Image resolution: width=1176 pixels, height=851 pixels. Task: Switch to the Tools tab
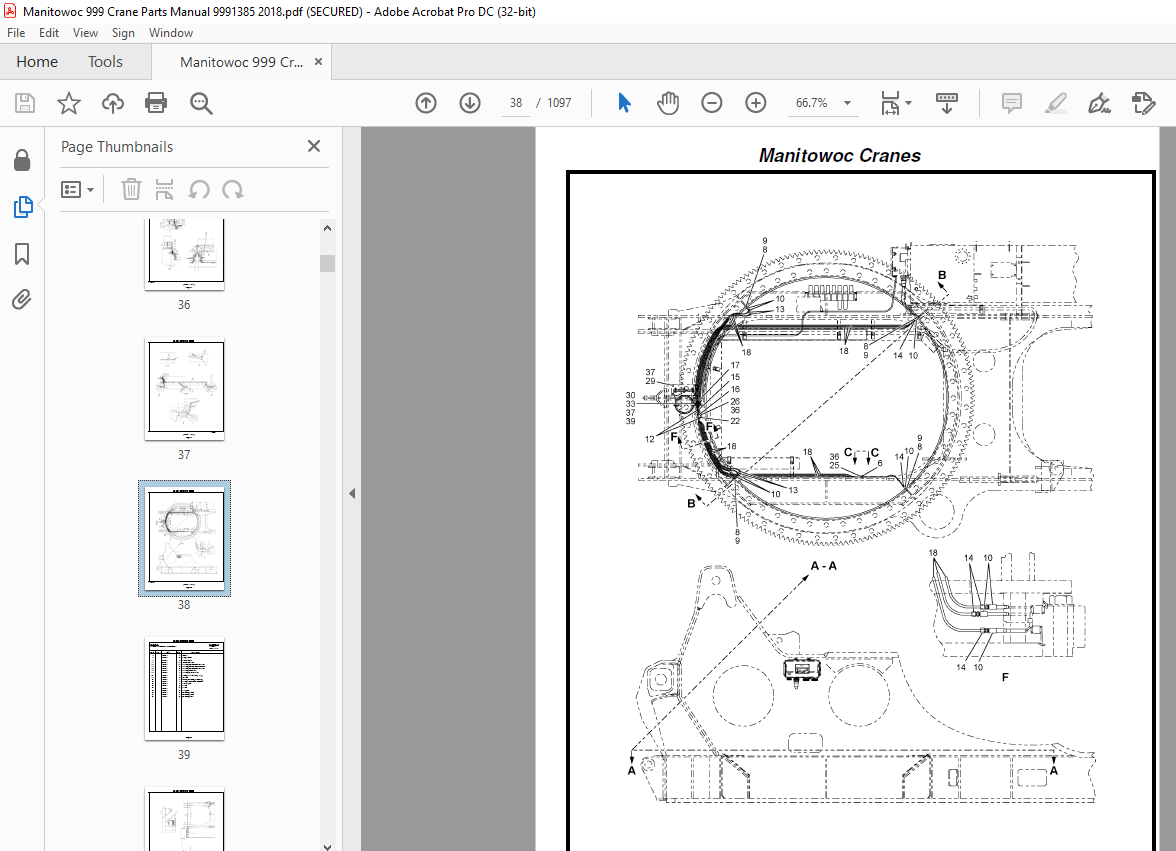(105, 61)
